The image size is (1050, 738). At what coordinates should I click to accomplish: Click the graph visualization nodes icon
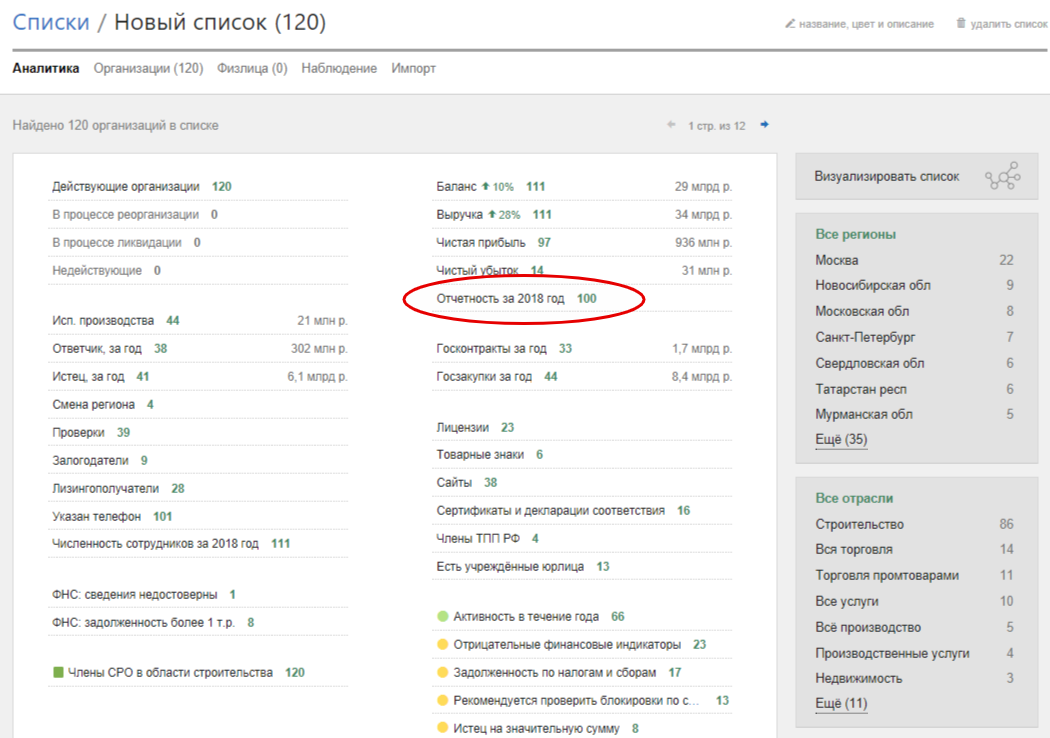pos(1002,176)
